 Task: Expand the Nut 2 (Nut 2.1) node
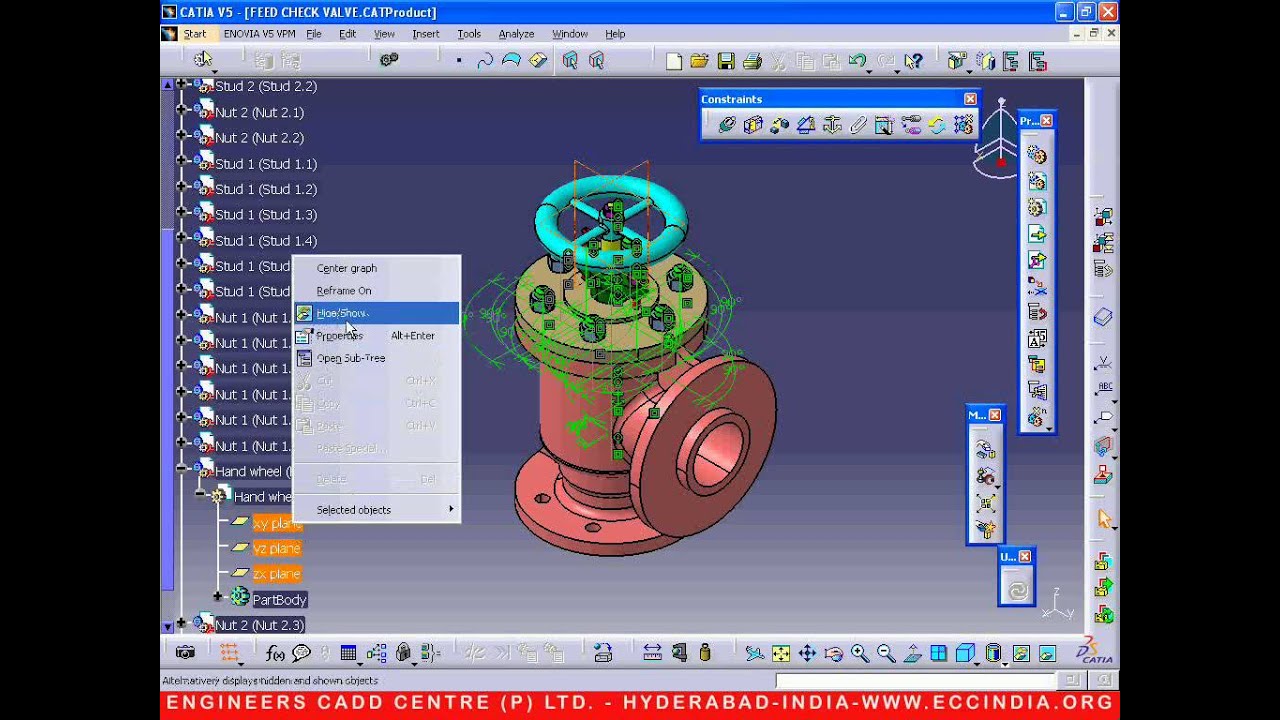[x=181, y=111]
